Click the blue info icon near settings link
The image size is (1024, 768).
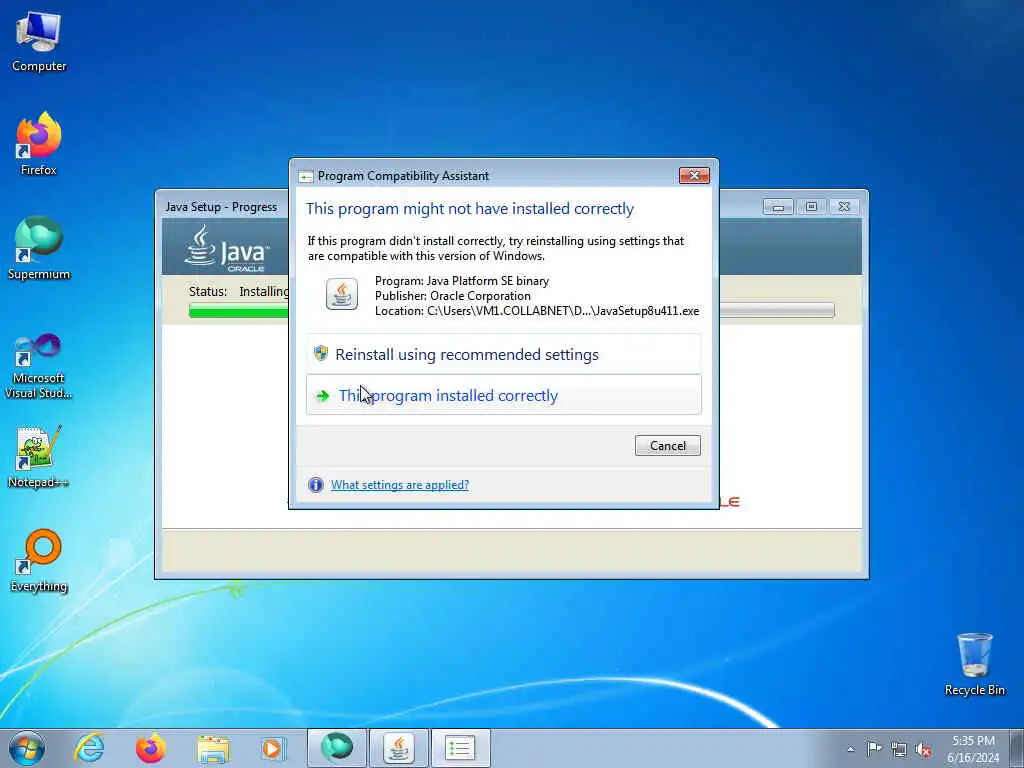pyautogui.click(x=315, y=485)
